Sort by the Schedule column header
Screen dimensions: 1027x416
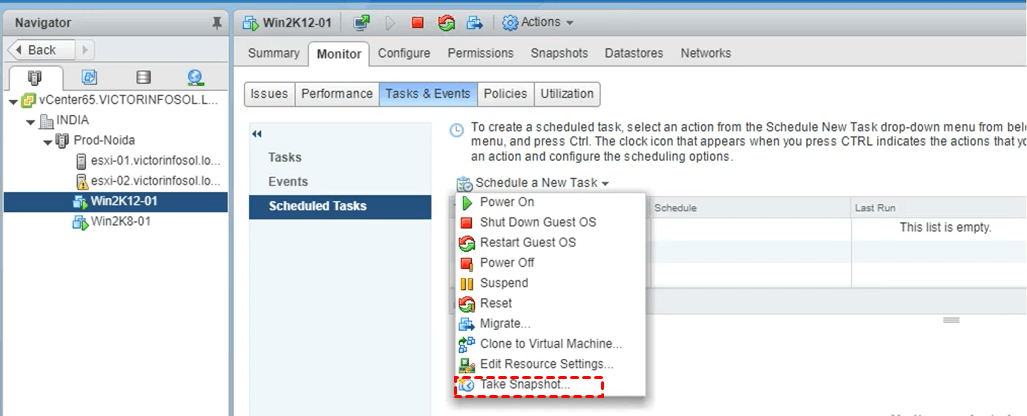point(750,208)
